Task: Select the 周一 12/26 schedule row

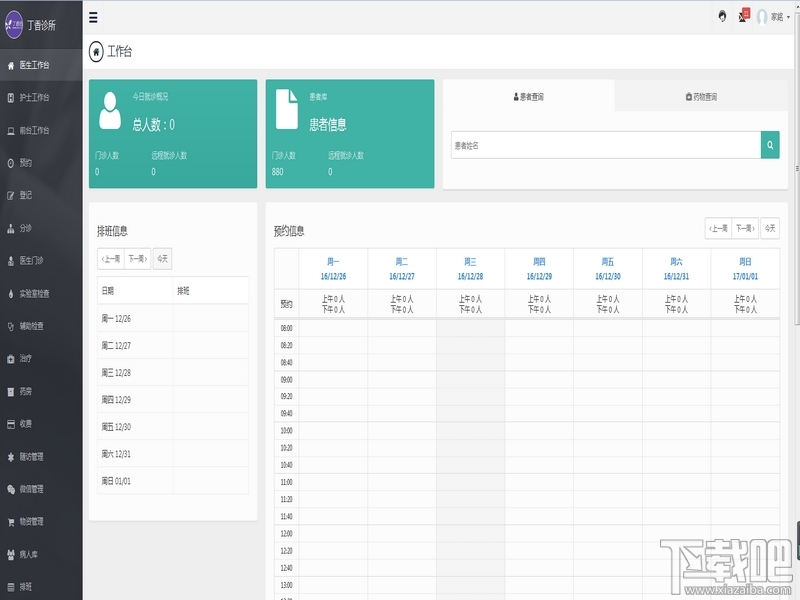Action: tap(173, 319)
